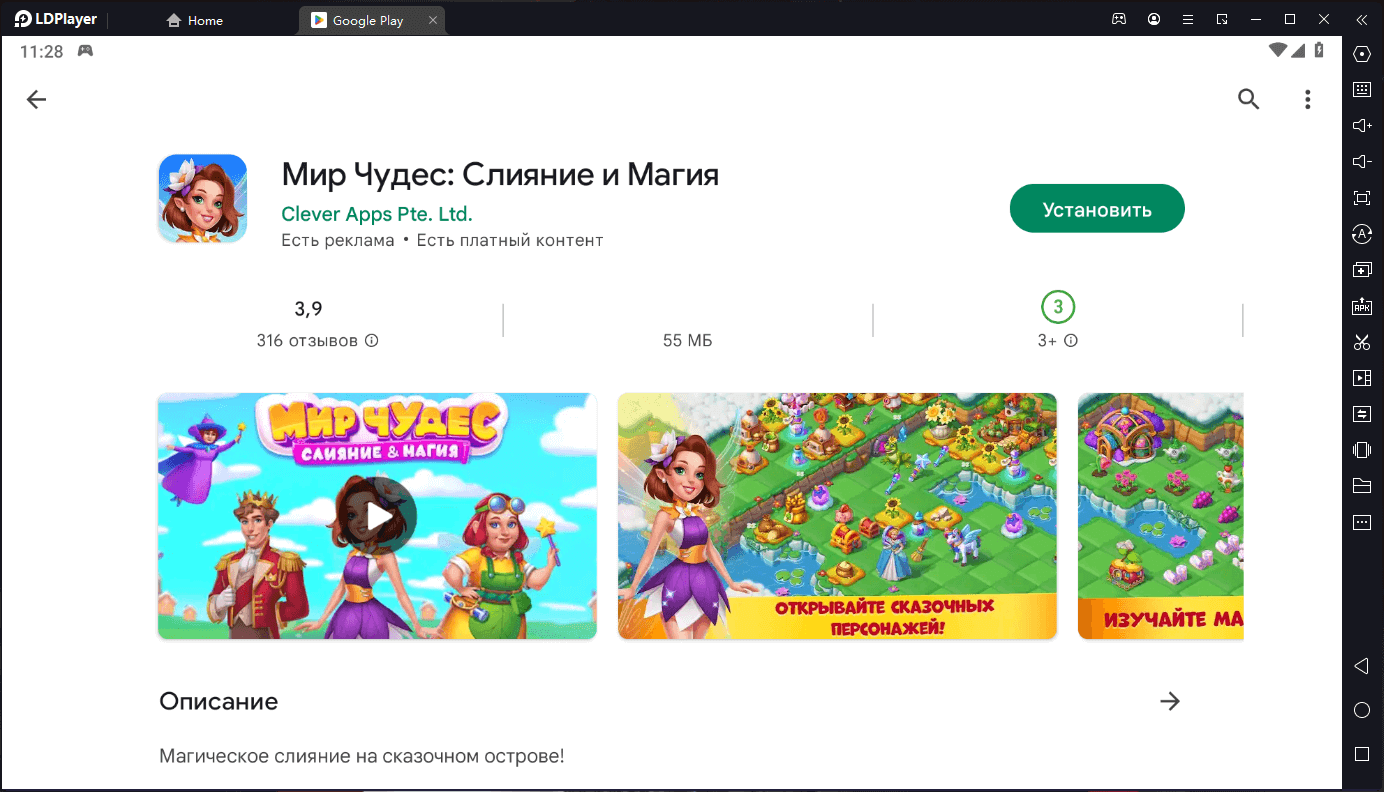
Task: Expand Описание with the arrow
Action: click(1170, 701)
